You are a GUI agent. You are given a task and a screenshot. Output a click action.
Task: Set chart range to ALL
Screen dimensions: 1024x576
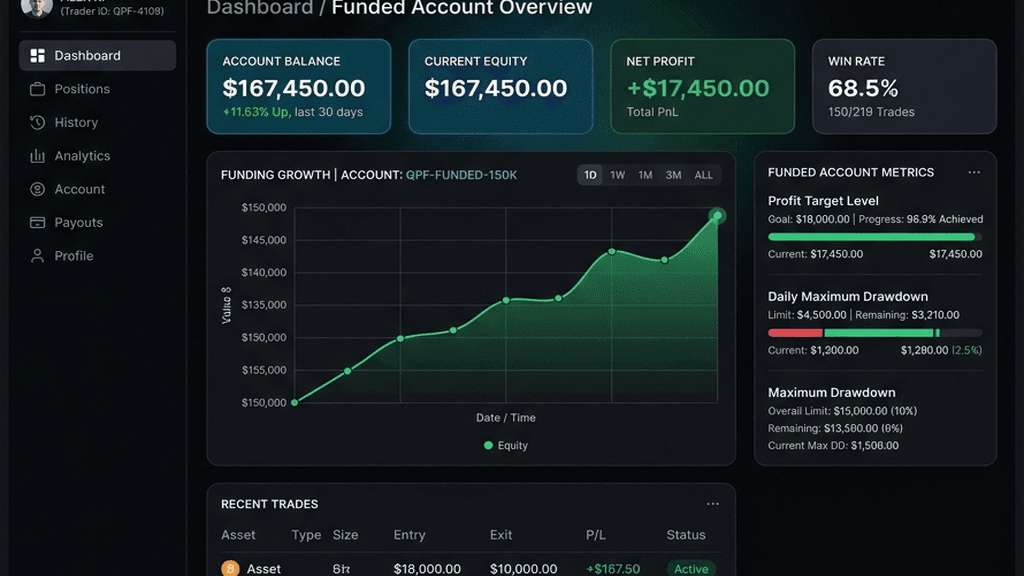point(703,175)
